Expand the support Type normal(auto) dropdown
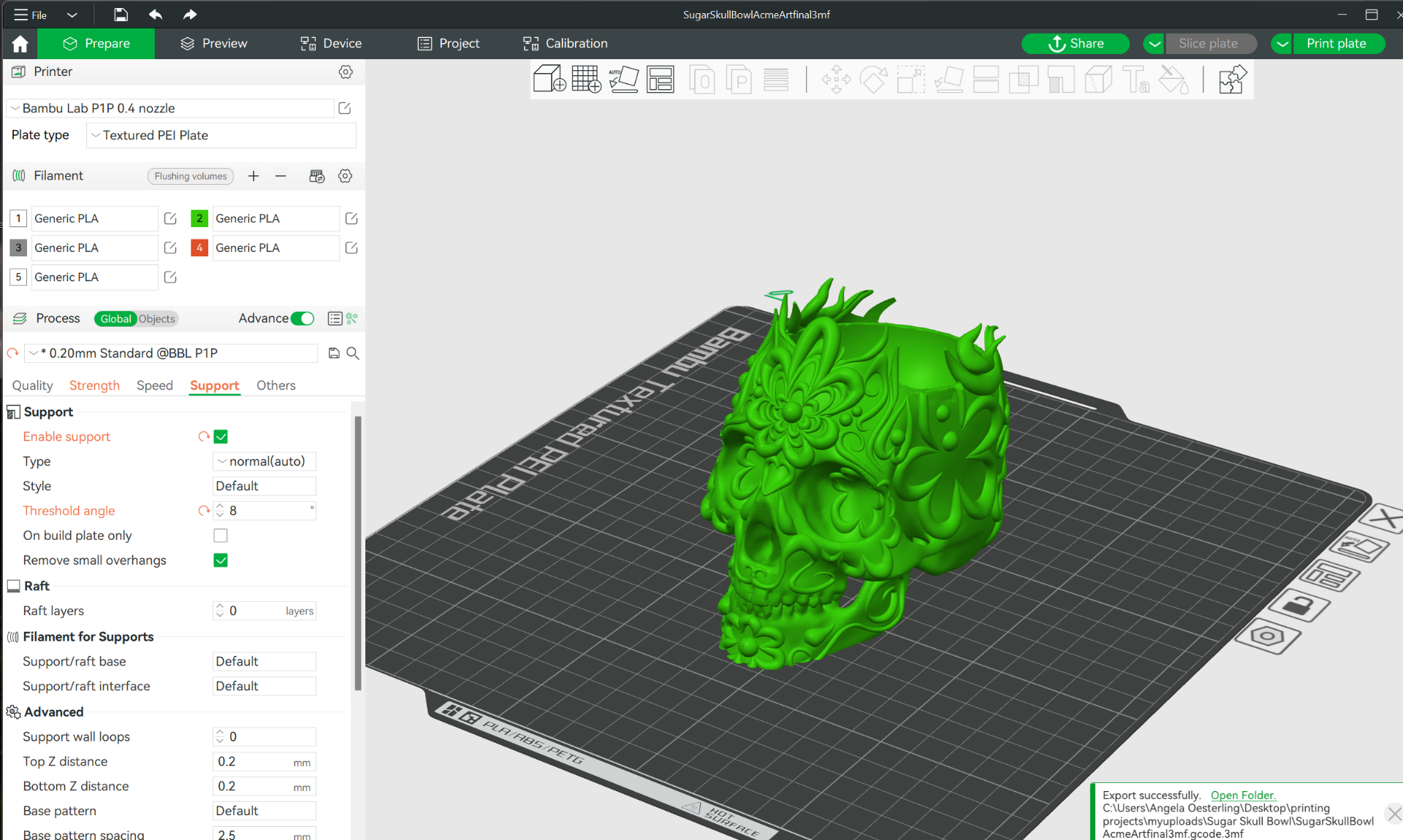This screenshot has height=840, width=1403. [264, 462]
